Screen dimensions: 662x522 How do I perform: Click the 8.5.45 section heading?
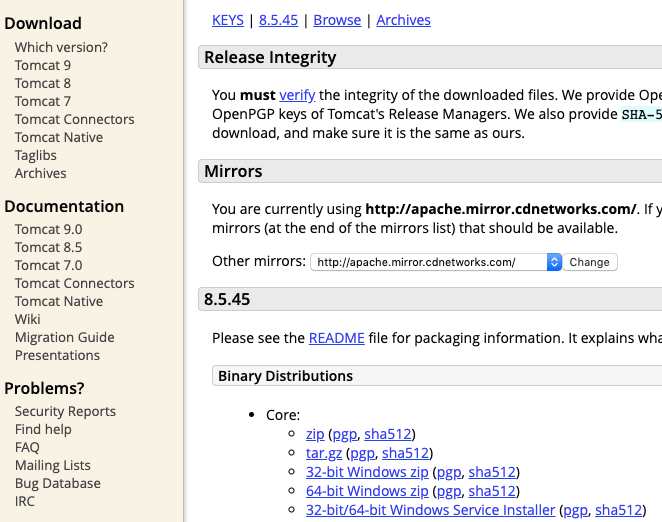point(227,299)
